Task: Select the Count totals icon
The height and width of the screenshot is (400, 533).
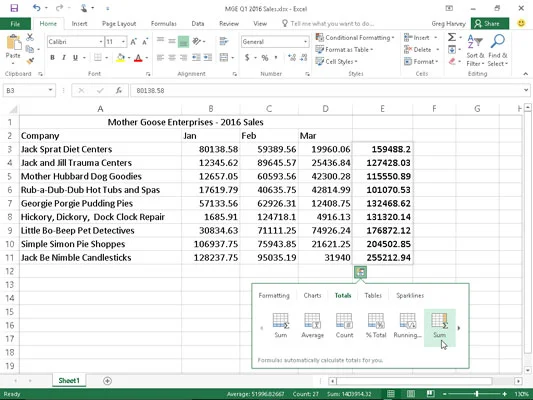Action: point(344,325)
